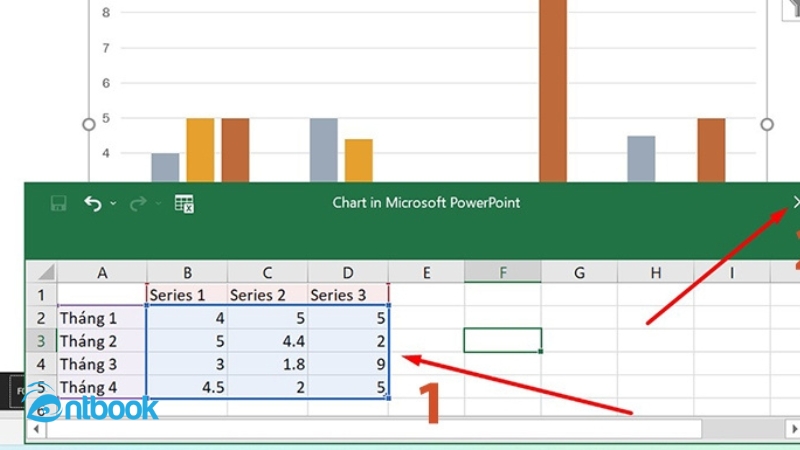Click the Redo arrow icon
Screen dimensions: 800x450
138,203
